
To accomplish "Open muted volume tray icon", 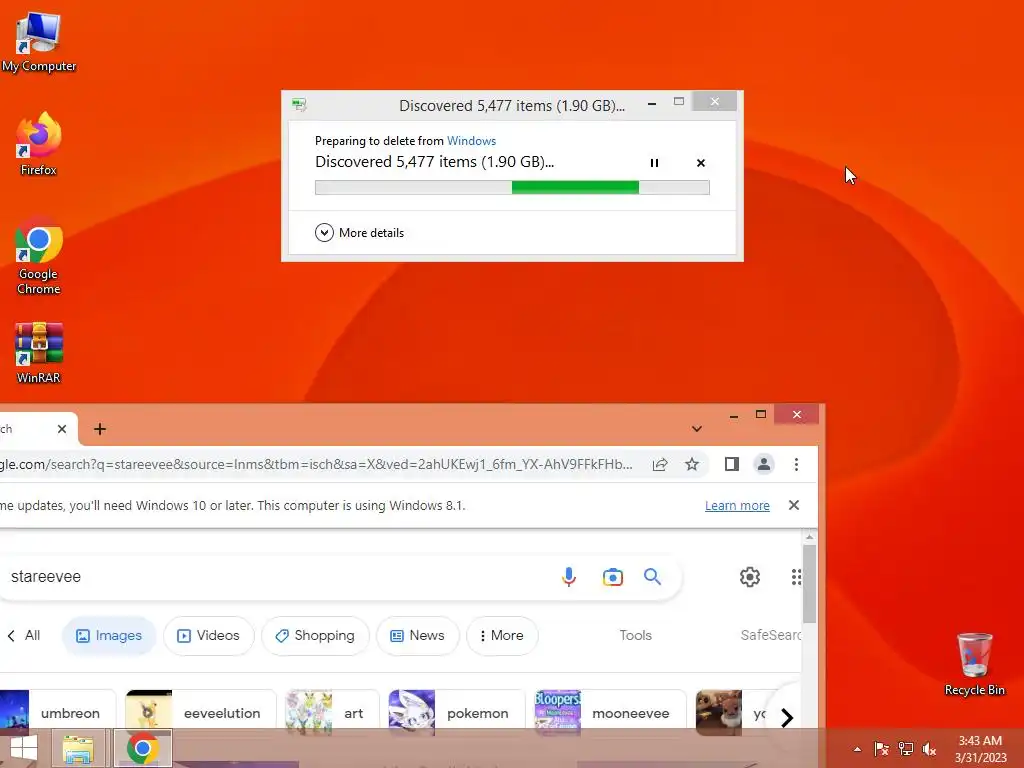I will 929,749.
